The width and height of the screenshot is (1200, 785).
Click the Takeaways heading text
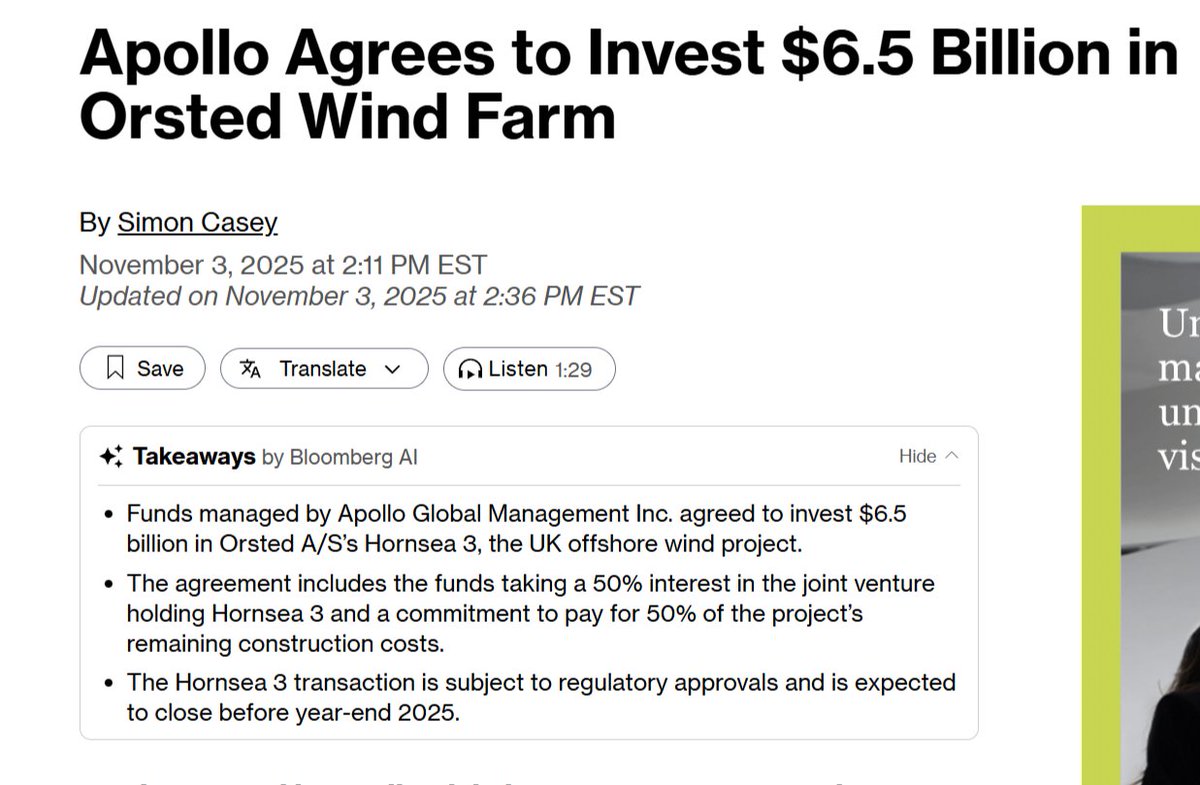(x=194, y=457)
